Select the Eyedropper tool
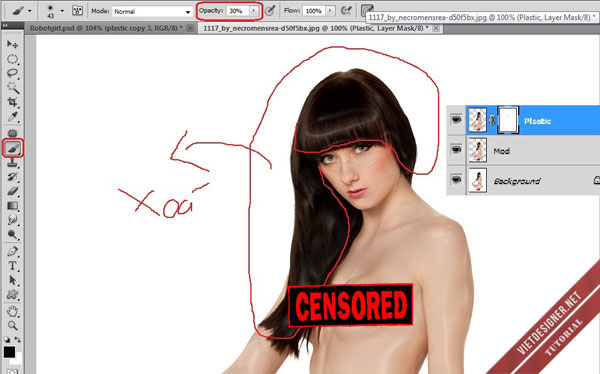Viewport: 600px width, 374px height. 12,117
